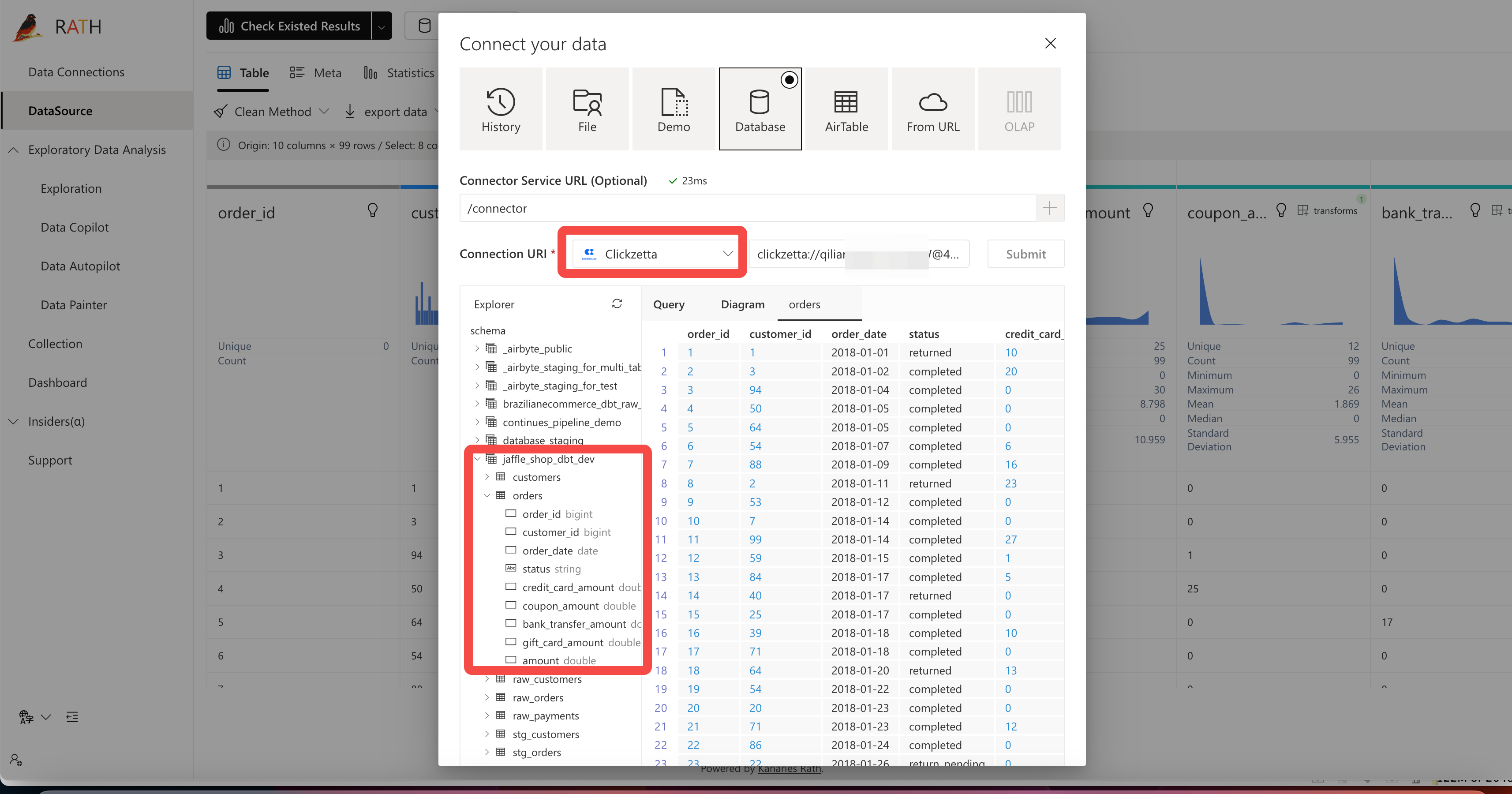Image resolution: width=1512 pixels, height=794 pixels.
Task: Click the plus icon beside connector URL
Action: pyautogui.click(x=1049, y=208)
